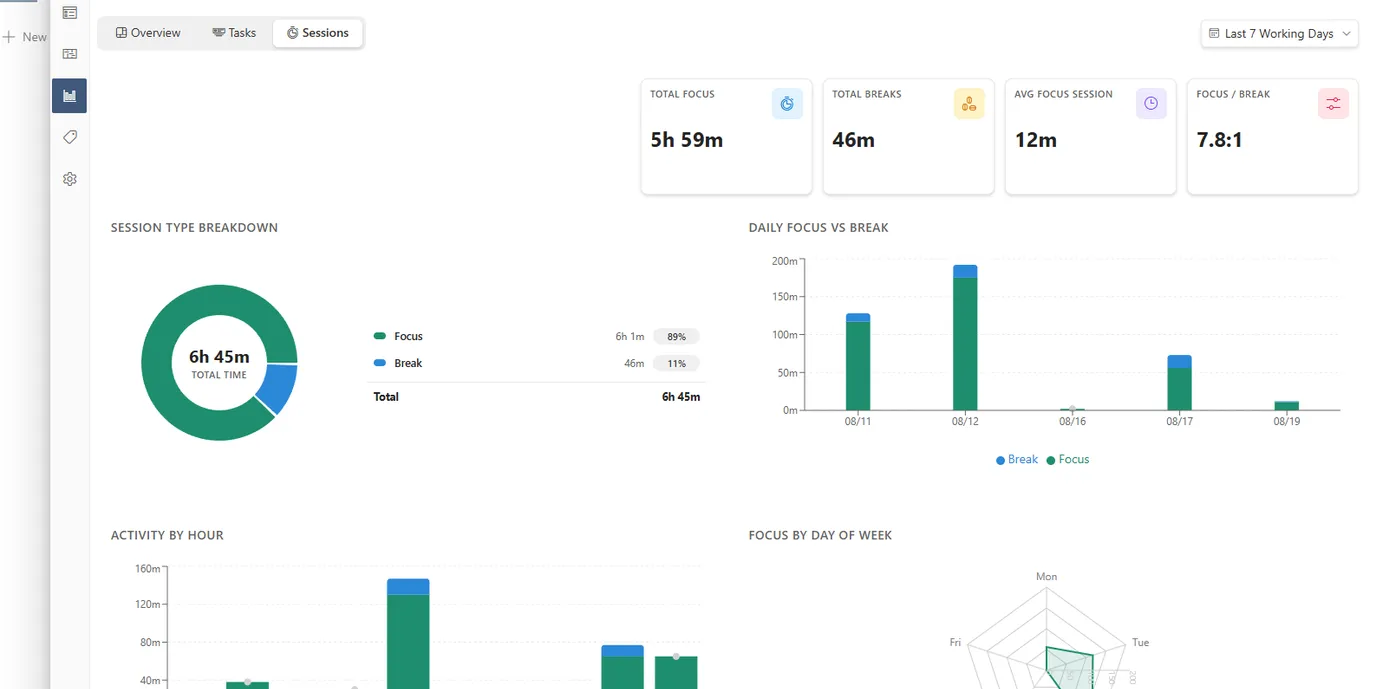Click the Tue label on the radar chart
Screen dimensions: 1376x689
click(1140, 643)
